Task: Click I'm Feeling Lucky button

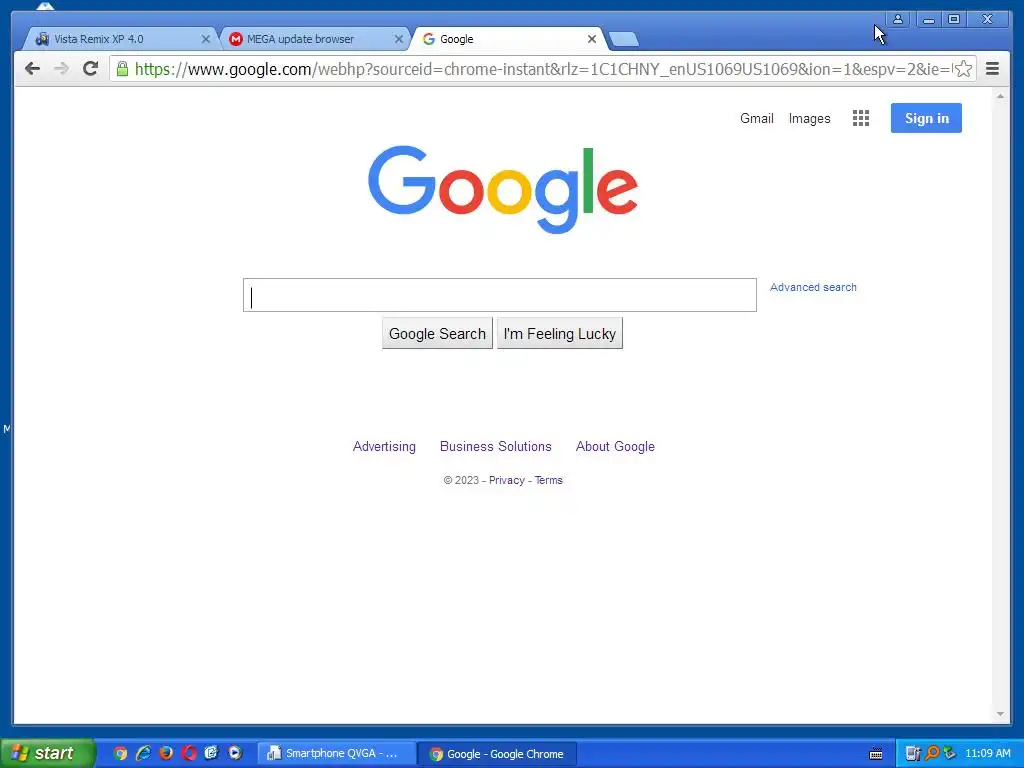Action: 560,334
